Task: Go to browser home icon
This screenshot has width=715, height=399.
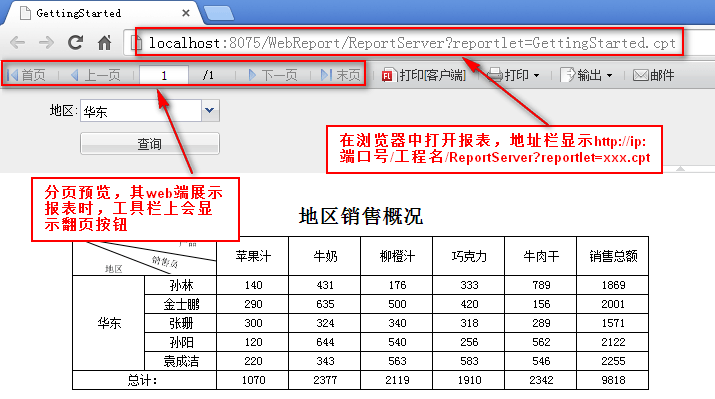Action: [x=104, y=43]
